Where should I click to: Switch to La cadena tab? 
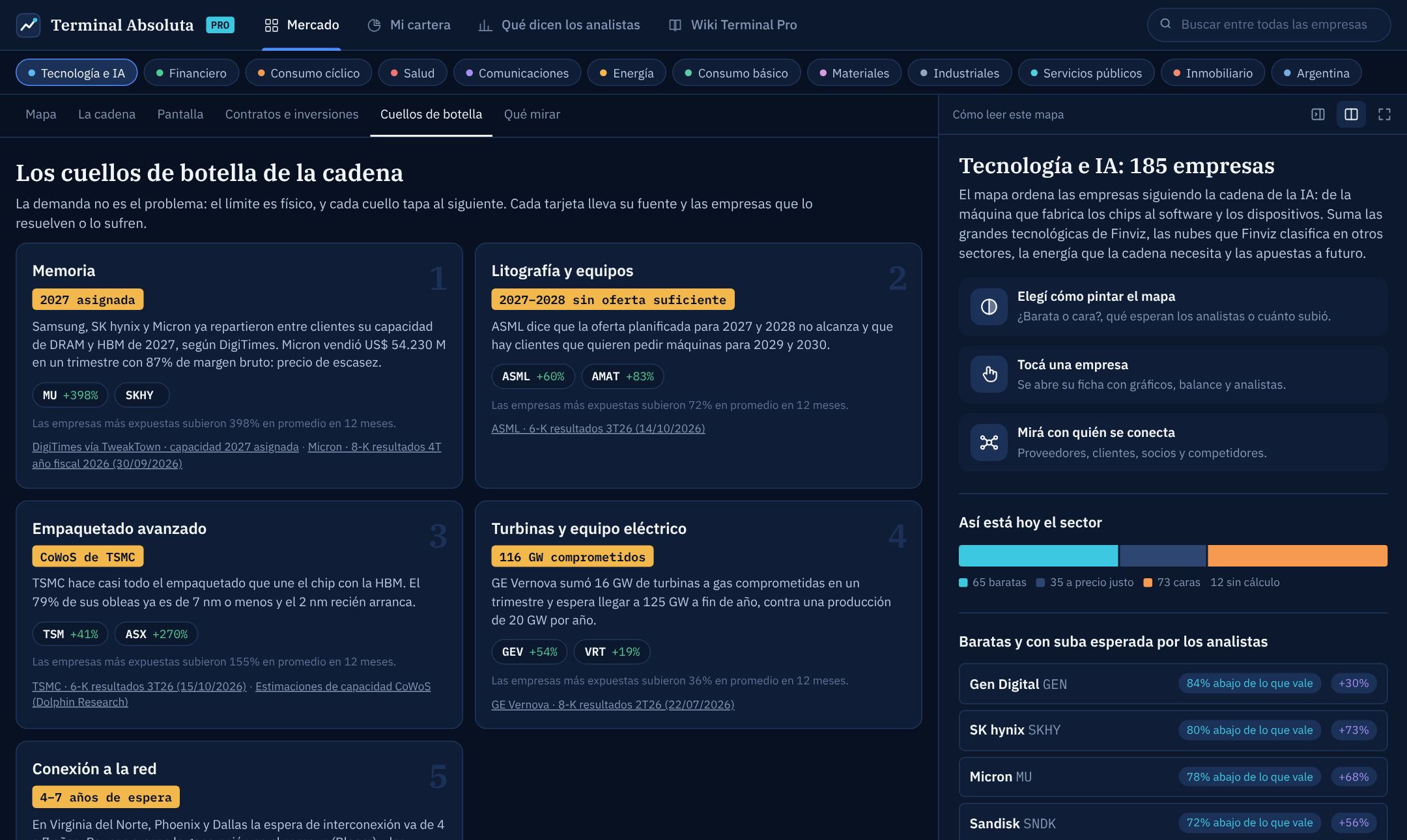pos(107,114)
